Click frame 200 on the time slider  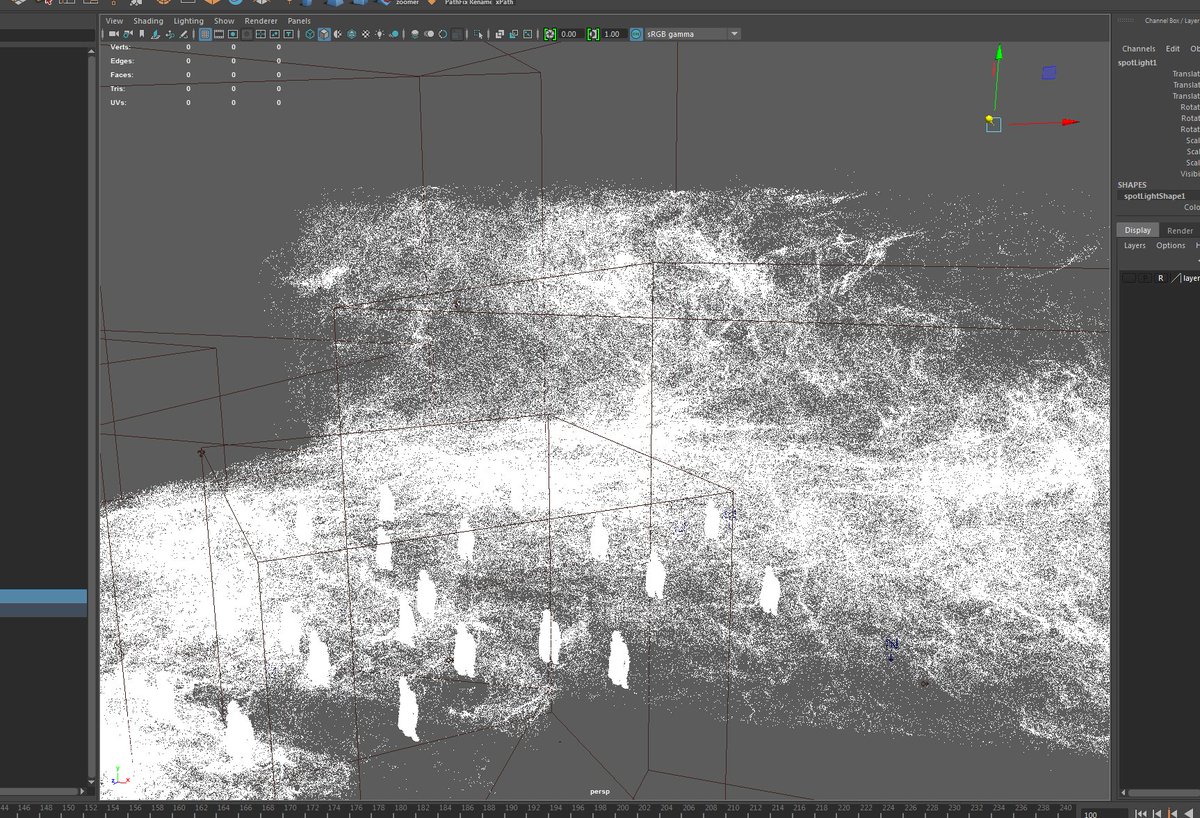click(622, 807)
